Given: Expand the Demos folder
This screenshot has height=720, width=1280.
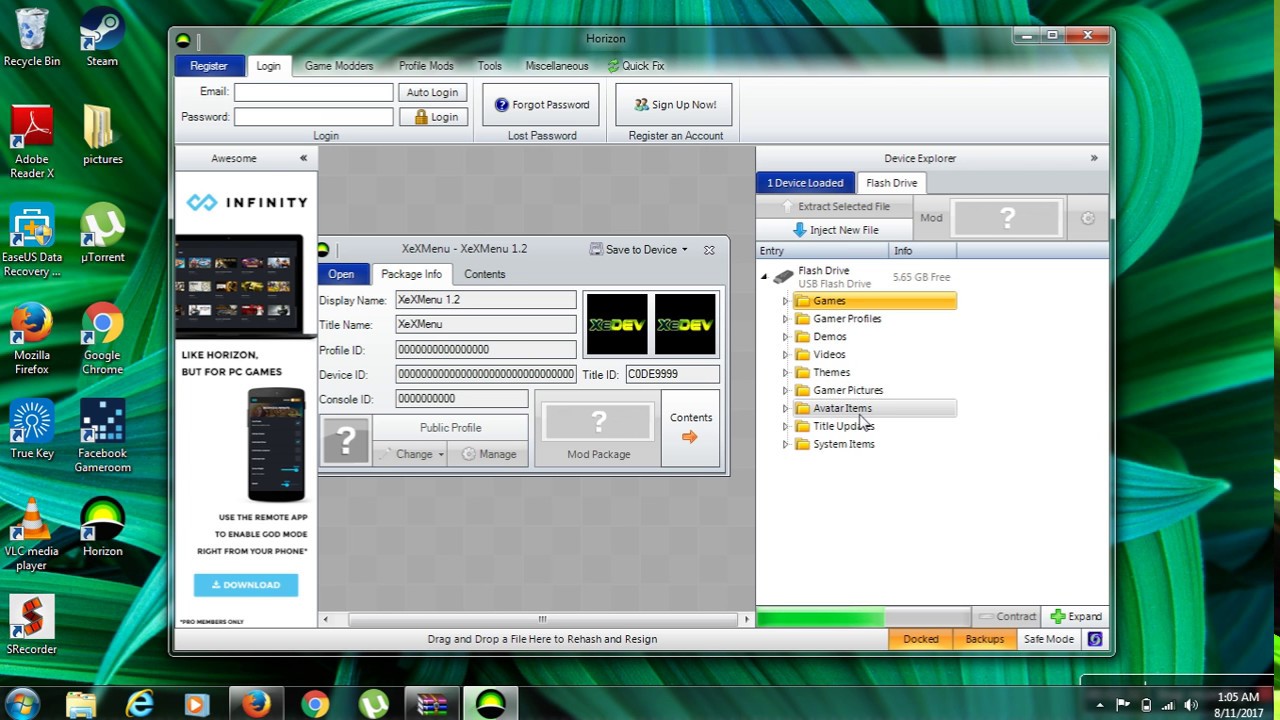Looking at the screenshot, I should point(785,337).
